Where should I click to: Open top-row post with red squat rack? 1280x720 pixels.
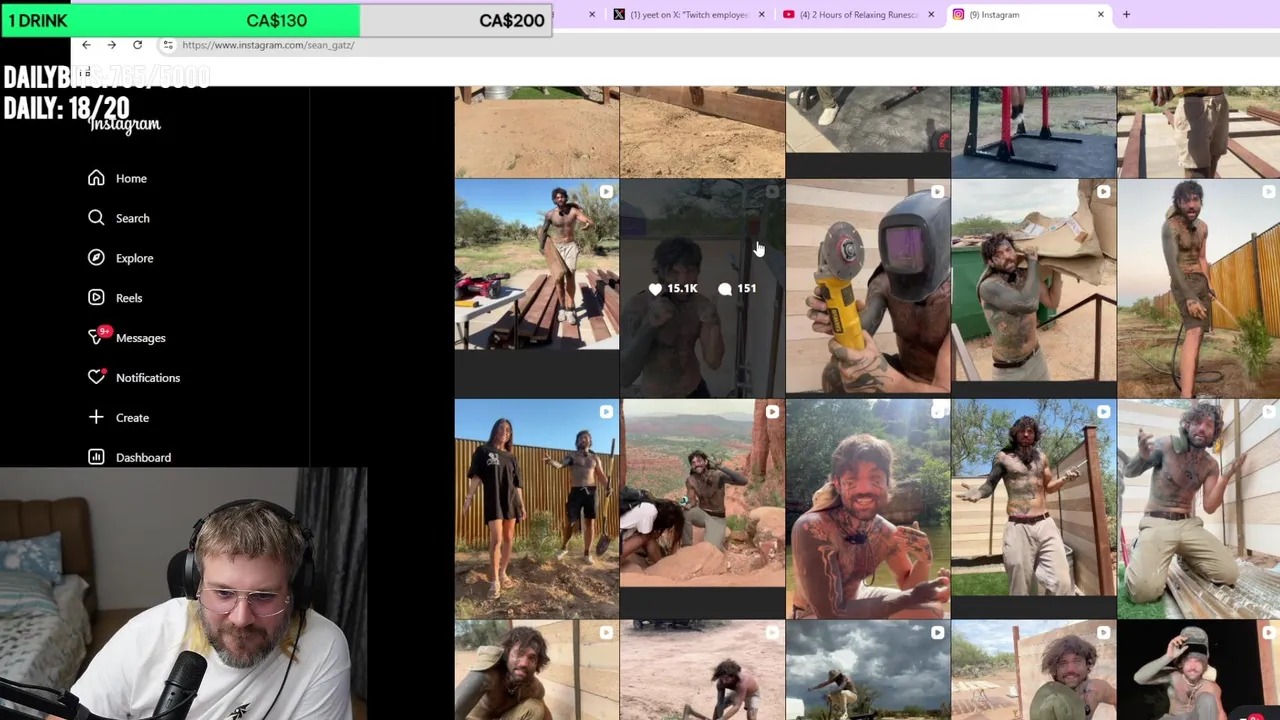[1034, 132]
